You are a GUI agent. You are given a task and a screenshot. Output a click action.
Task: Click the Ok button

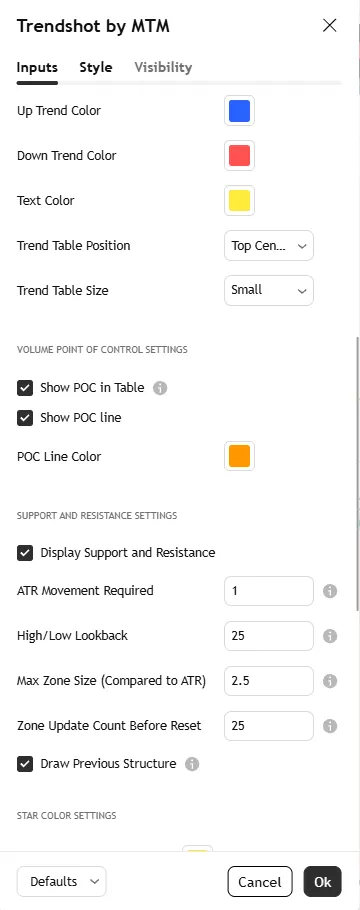point(322,882)
